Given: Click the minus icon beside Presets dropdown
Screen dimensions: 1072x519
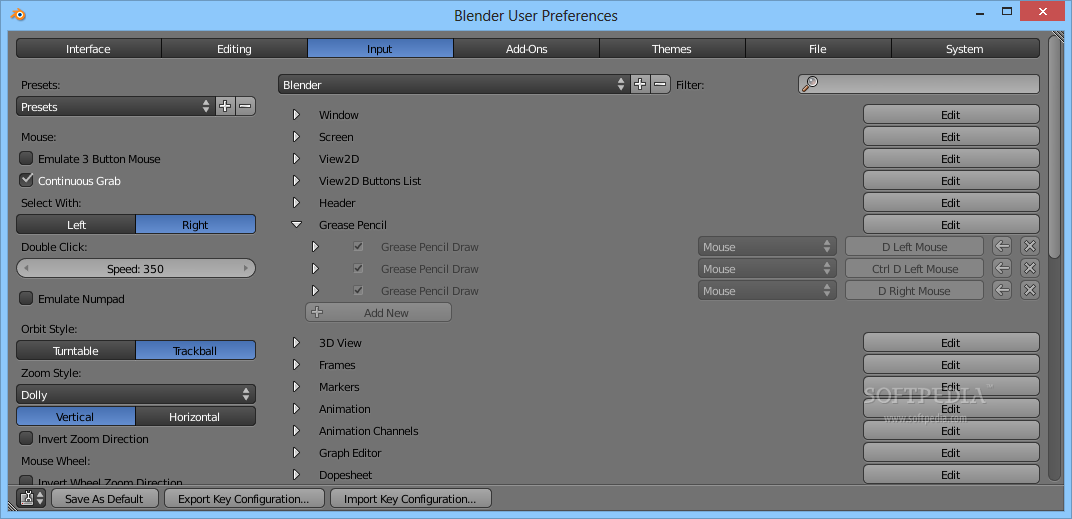Looking at the screenshot, I should click(x=246, y=107).
